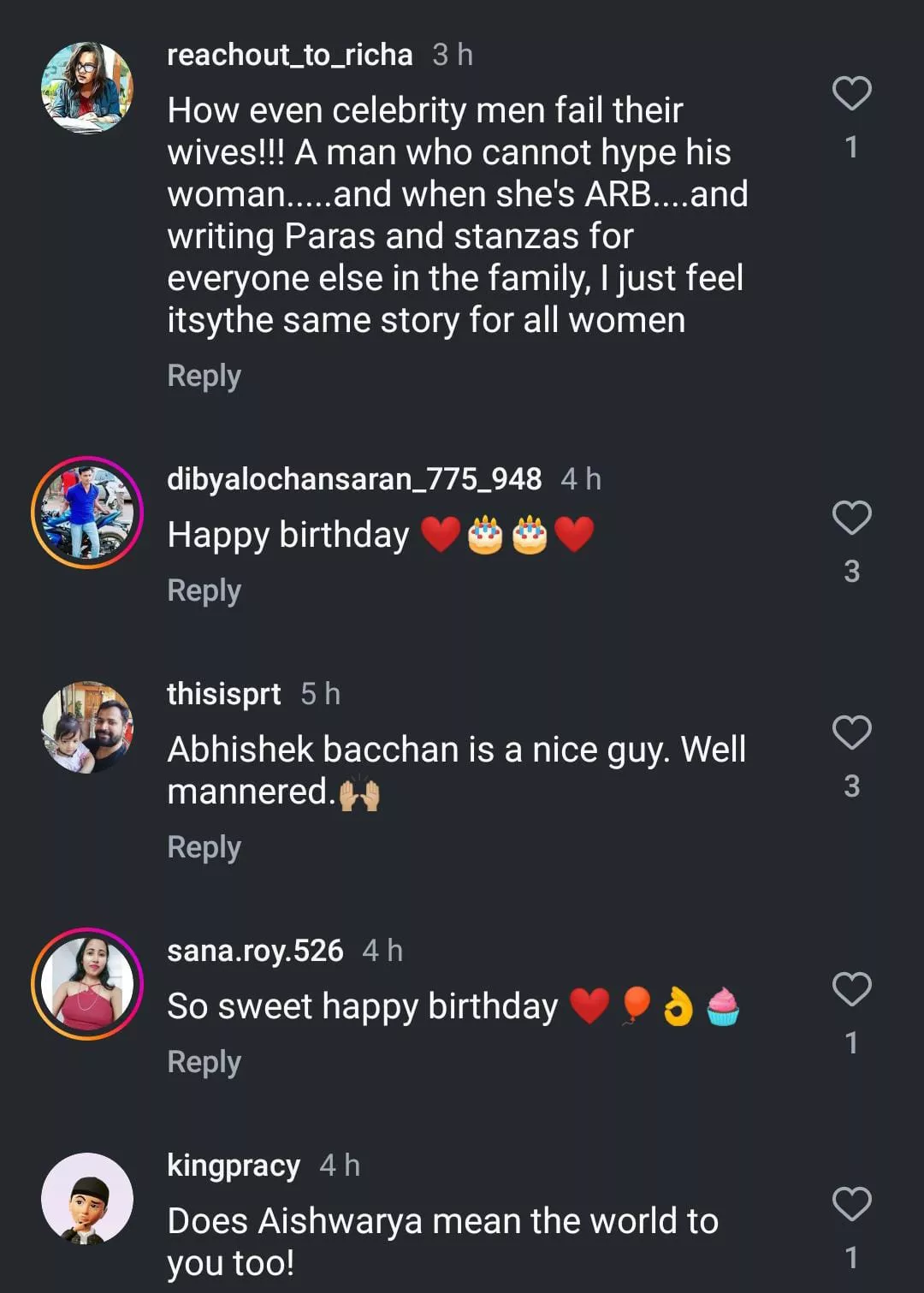View the 3 likes on thisisprt's comment

[851, 786]
